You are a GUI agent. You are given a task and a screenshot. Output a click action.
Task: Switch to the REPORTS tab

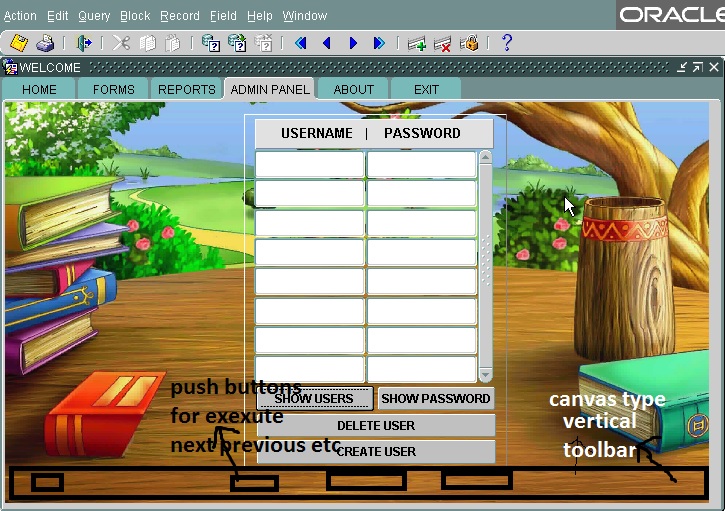click(186, 89)
